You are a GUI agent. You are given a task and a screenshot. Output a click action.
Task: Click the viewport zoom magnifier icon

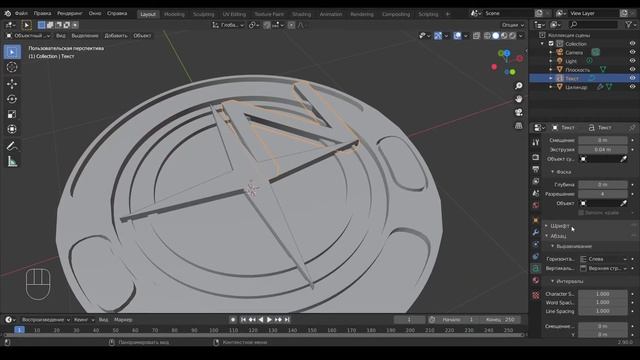pos(518,86)
